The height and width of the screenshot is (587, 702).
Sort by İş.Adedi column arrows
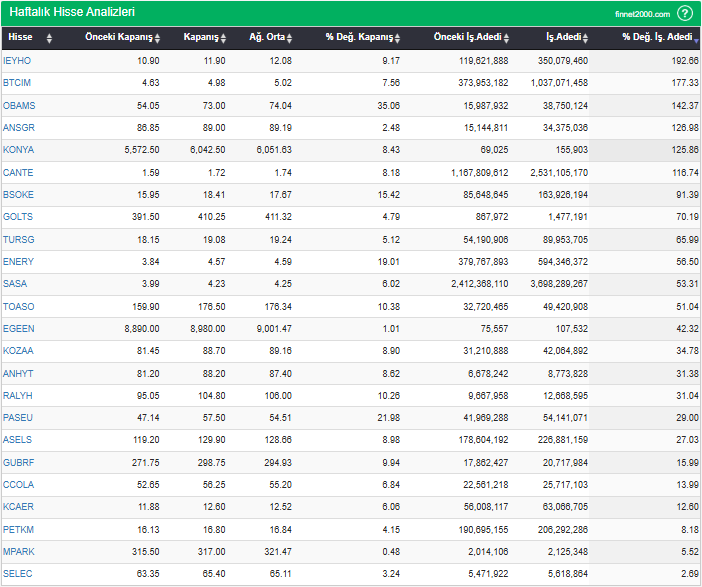[585, 39]
